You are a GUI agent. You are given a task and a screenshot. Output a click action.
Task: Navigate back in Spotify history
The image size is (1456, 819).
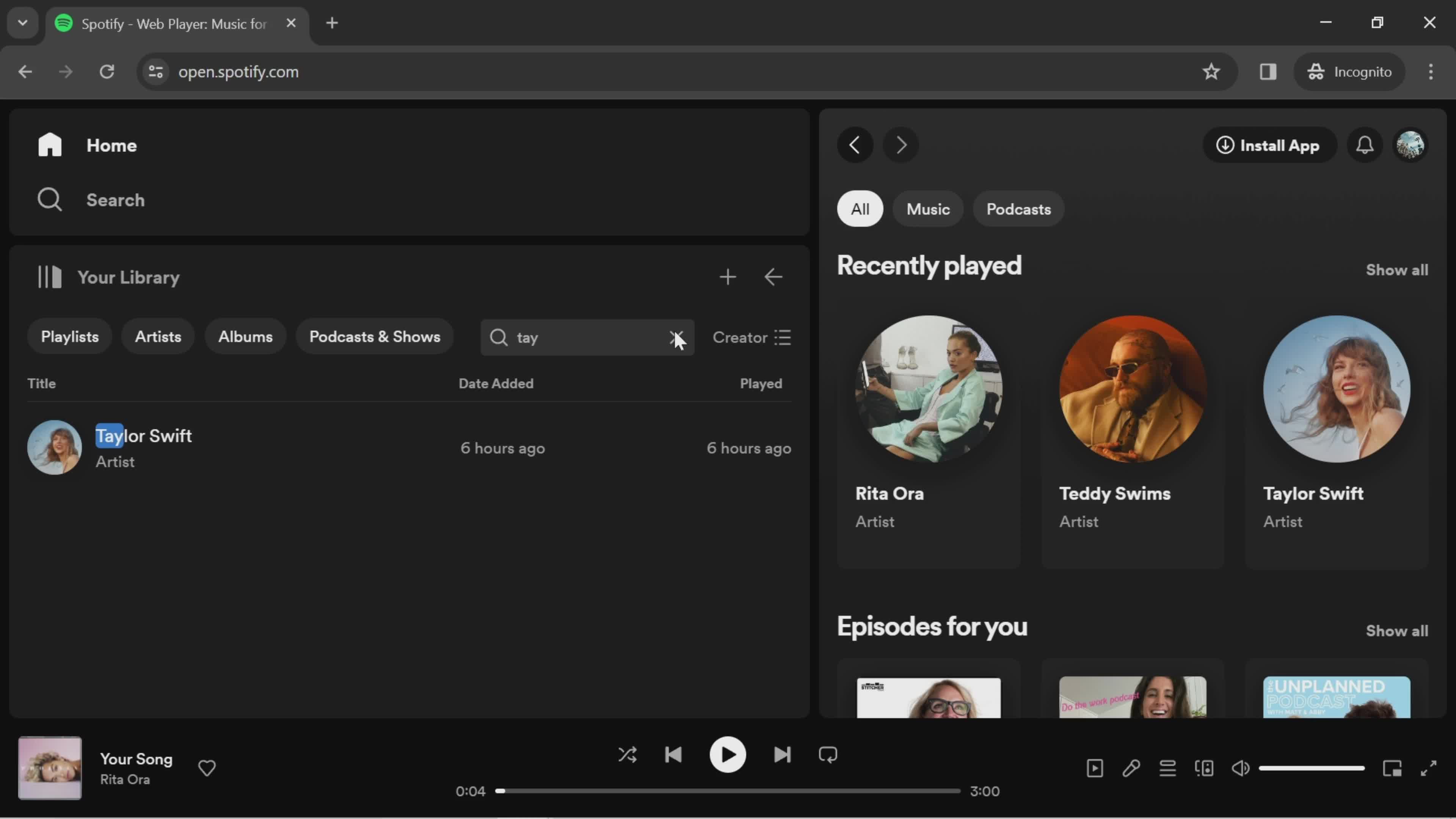[855, 145]
